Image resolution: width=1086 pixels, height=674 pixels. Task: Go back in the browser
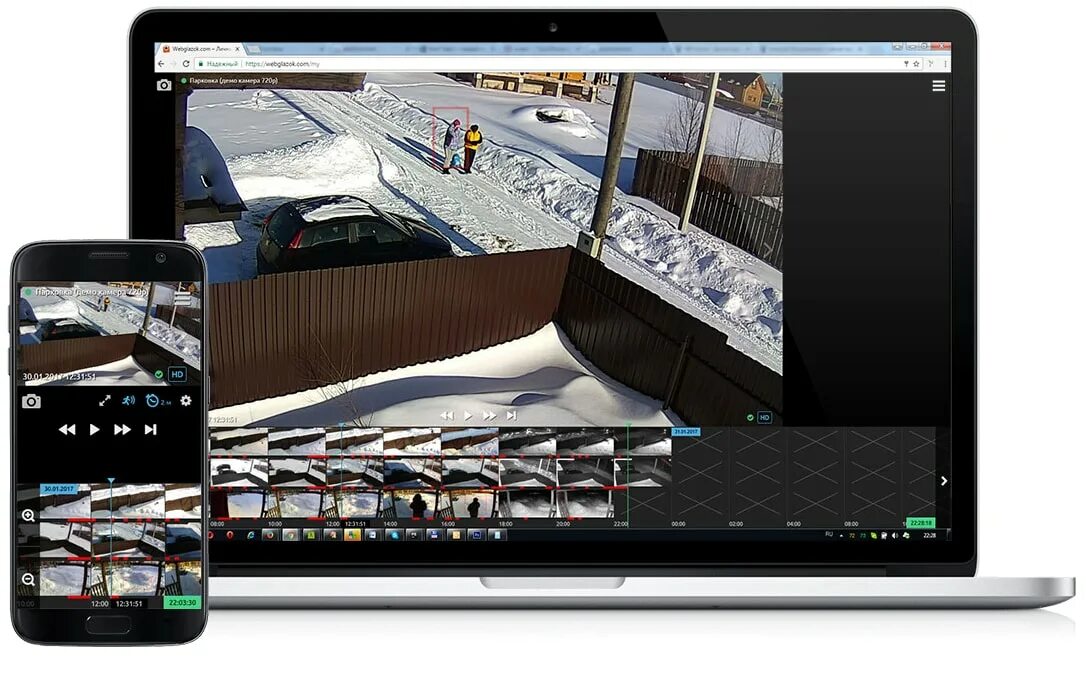(161, 64)
